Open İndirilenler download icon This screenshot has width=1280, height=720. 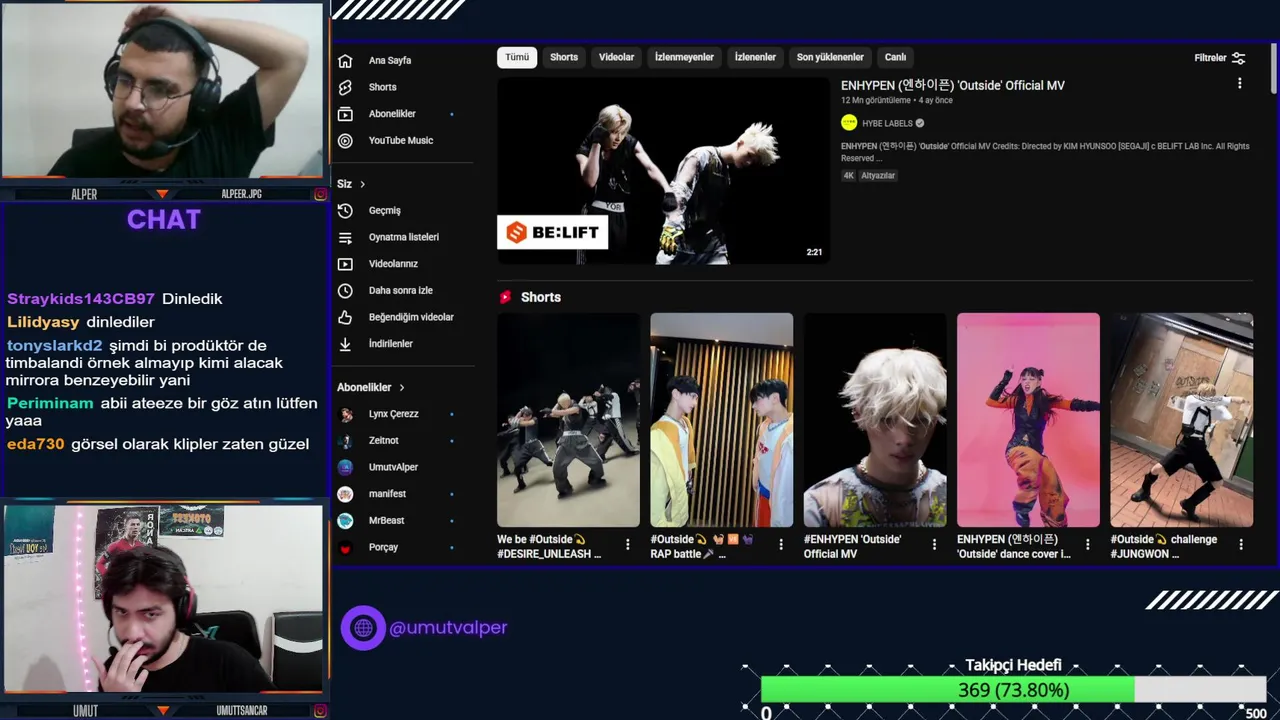coord(345,344)
